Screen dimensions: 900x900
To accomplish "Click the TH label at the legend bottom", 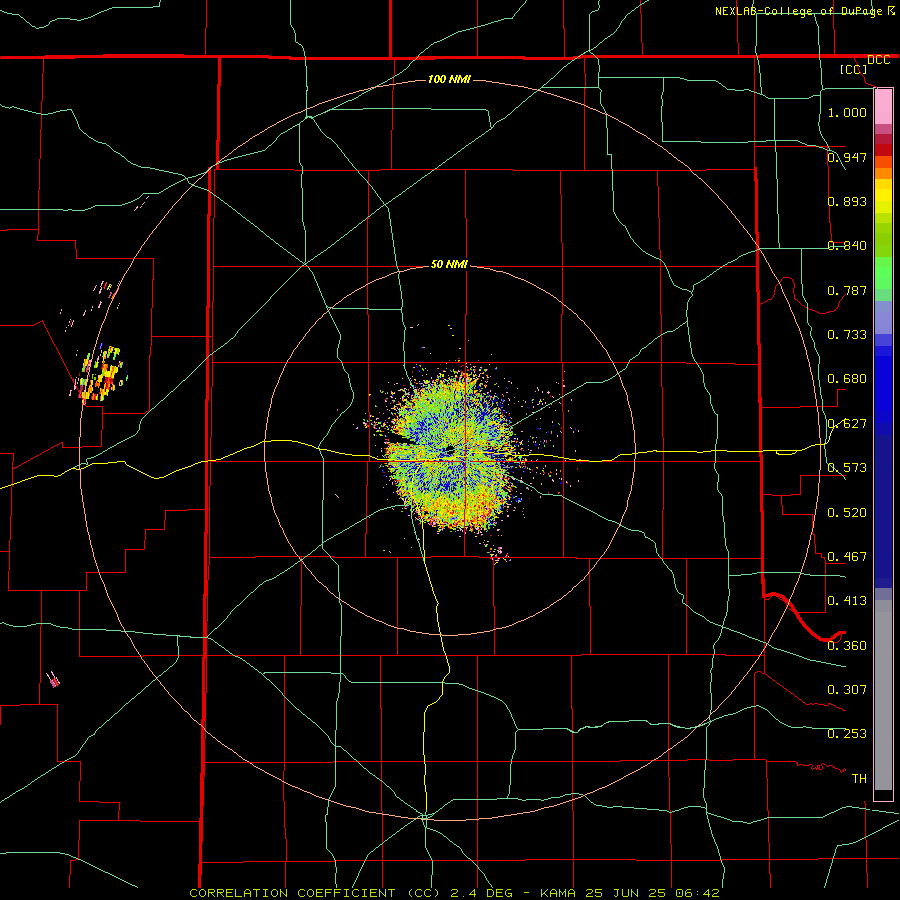I will (x=859, y=778).
